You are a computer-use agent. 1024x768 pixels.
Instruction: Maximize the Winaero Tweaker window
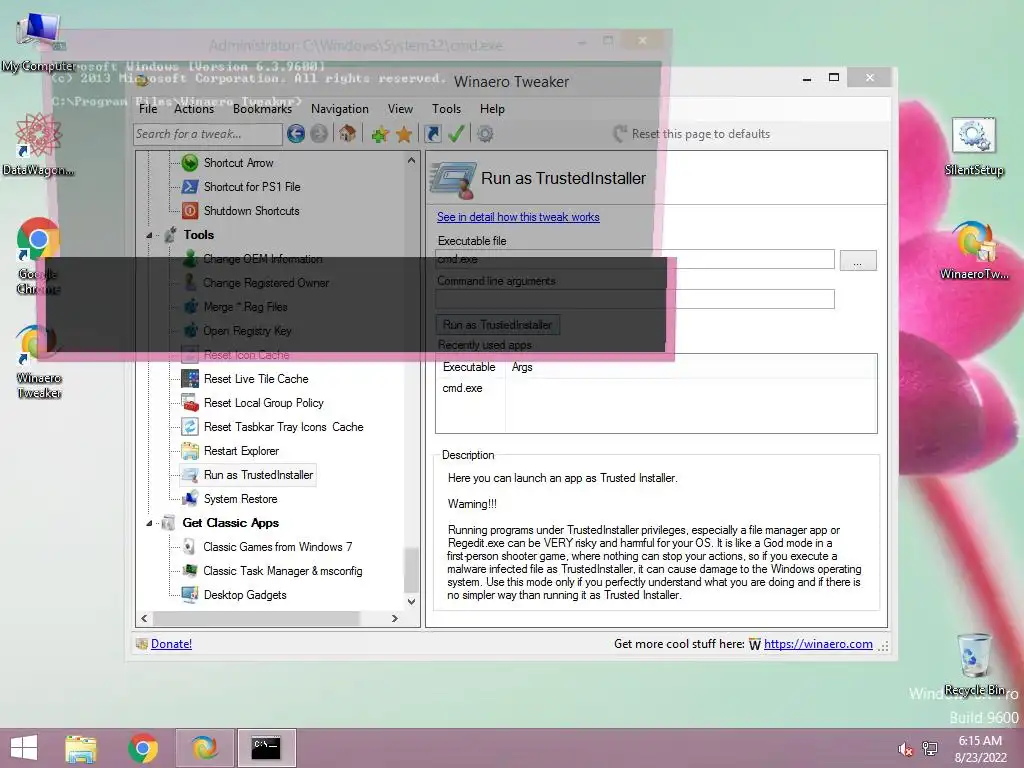(834, 78)
